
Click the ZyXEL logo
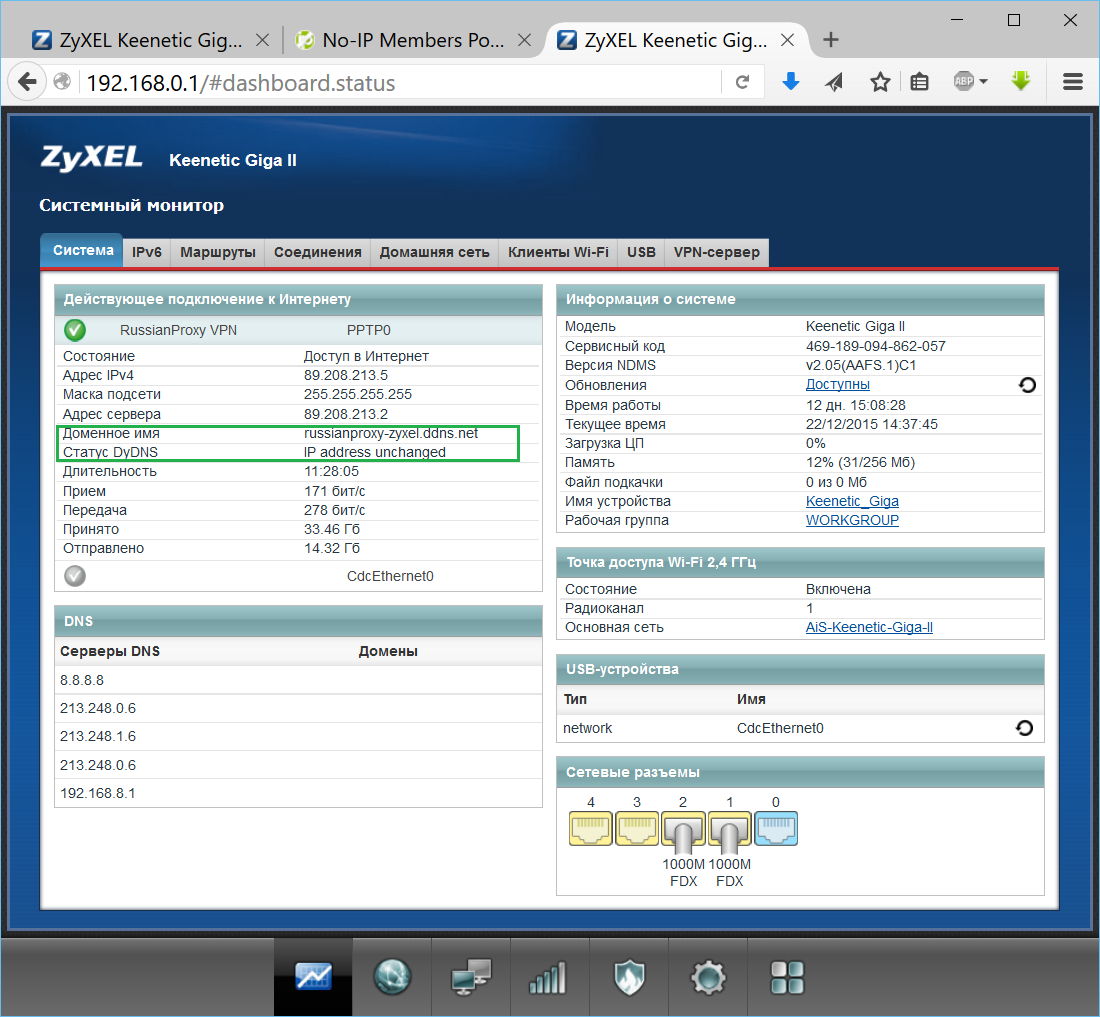(x=92, y=158)
